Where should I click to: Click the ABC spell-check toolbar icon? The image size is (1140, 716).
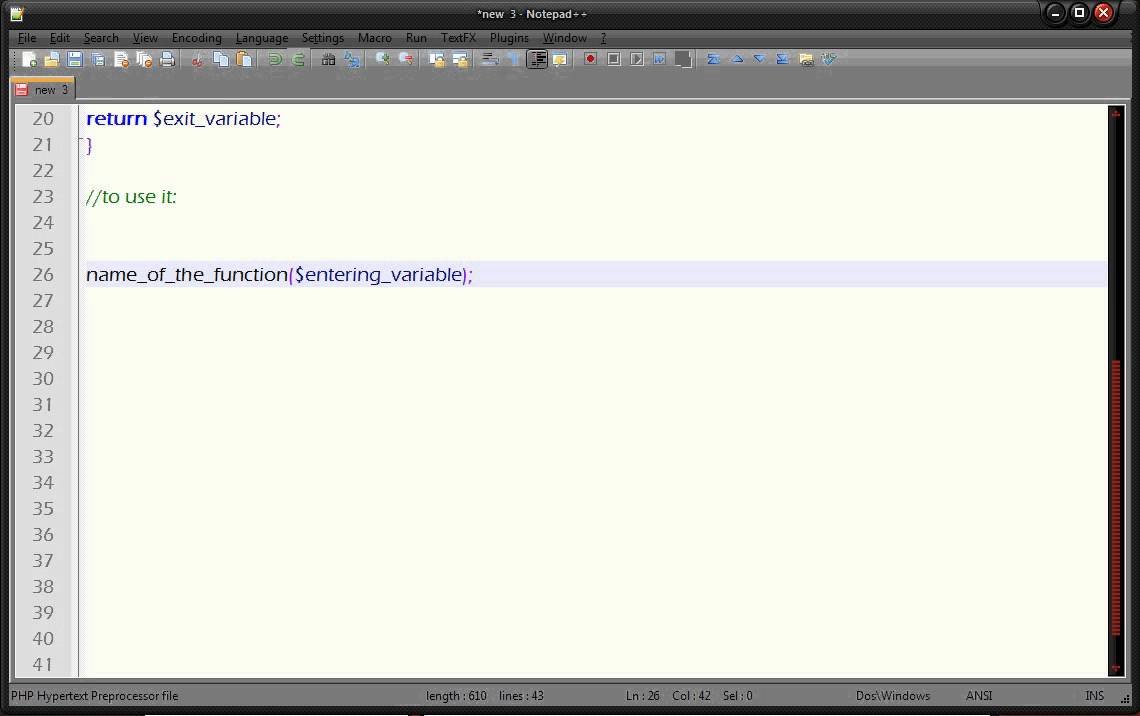point(829,60)
